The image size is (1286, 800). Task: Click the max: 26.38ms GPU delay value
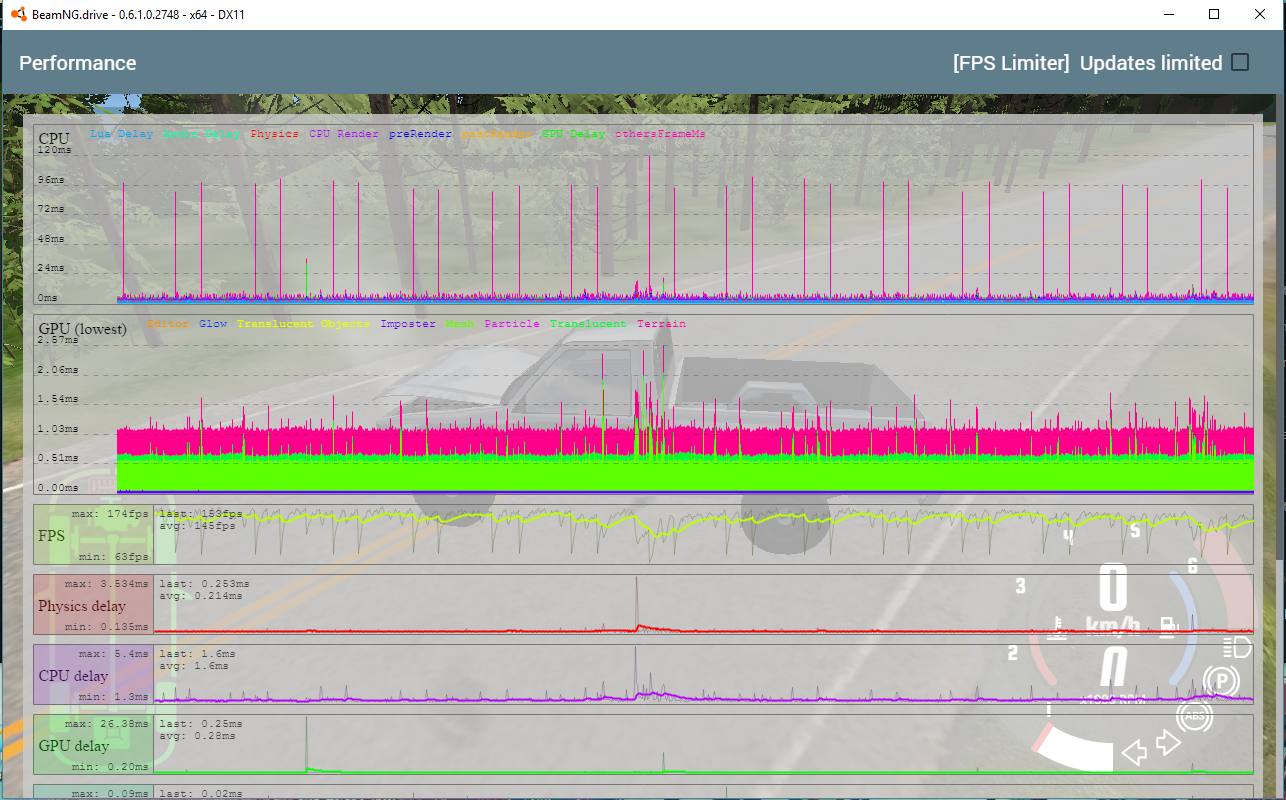pyautogui.click(x=107, y=723)
